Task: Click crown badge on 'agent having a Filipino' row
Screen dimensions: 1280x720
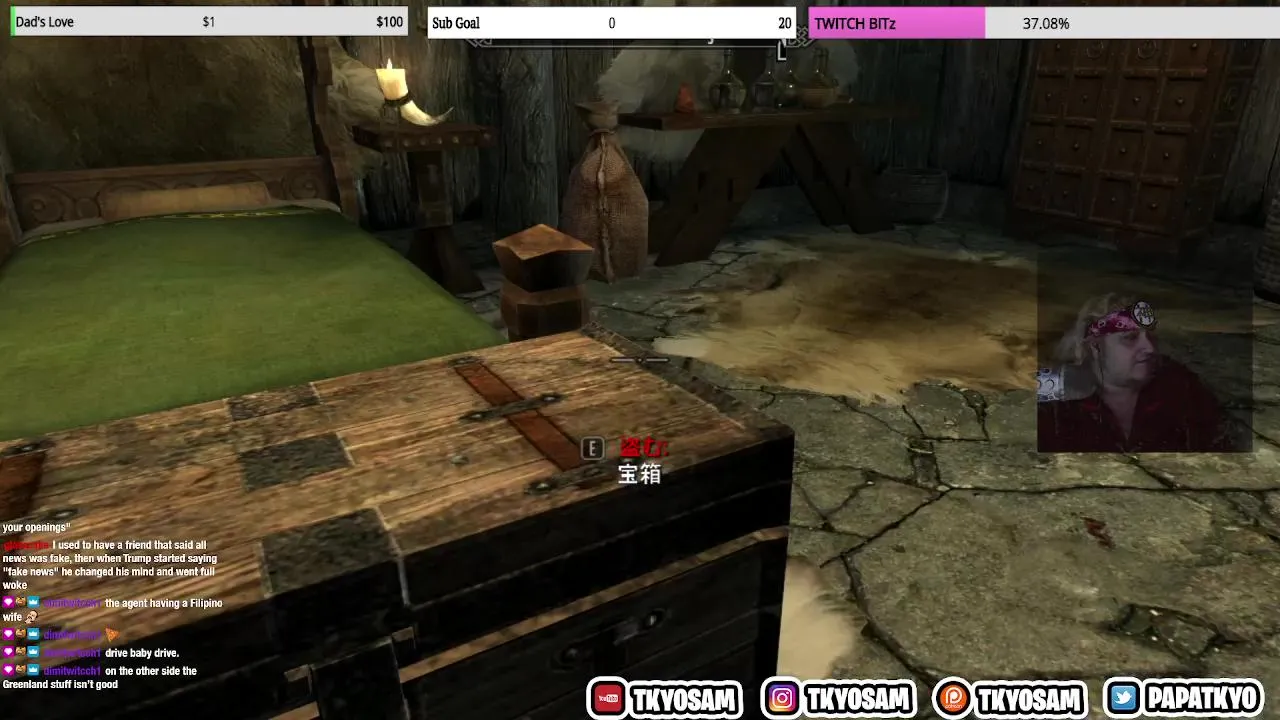Action: pos(33,602)
